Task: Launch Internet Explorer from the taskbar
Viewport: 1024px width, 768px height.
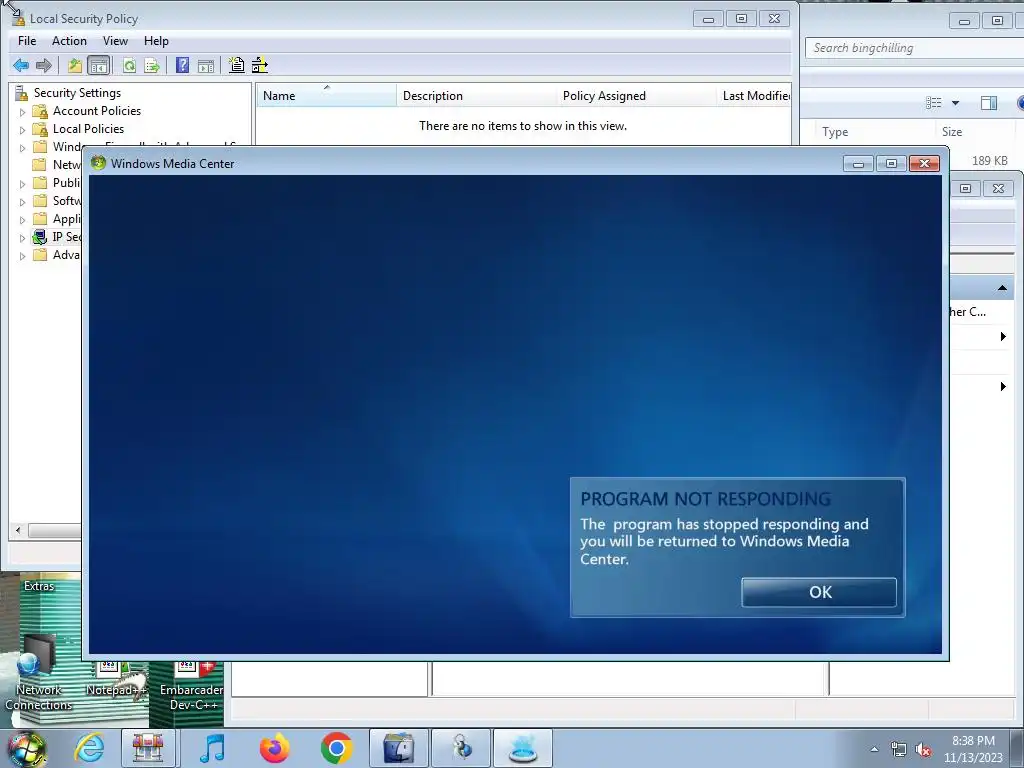Action: 89,748
